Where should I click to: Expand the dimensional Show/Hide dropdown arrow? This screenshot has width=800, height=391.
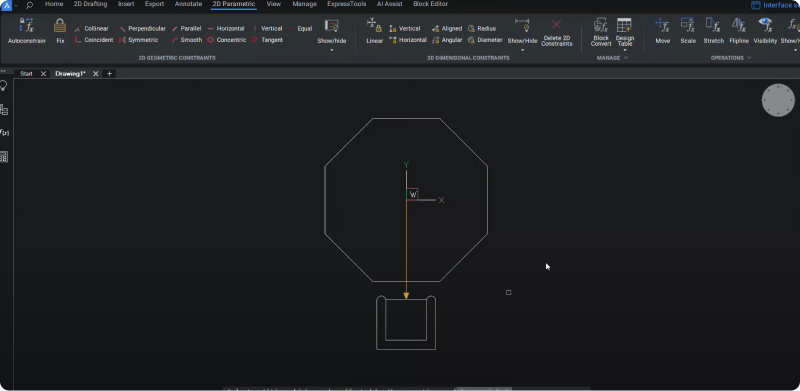[x=522, y=50]
